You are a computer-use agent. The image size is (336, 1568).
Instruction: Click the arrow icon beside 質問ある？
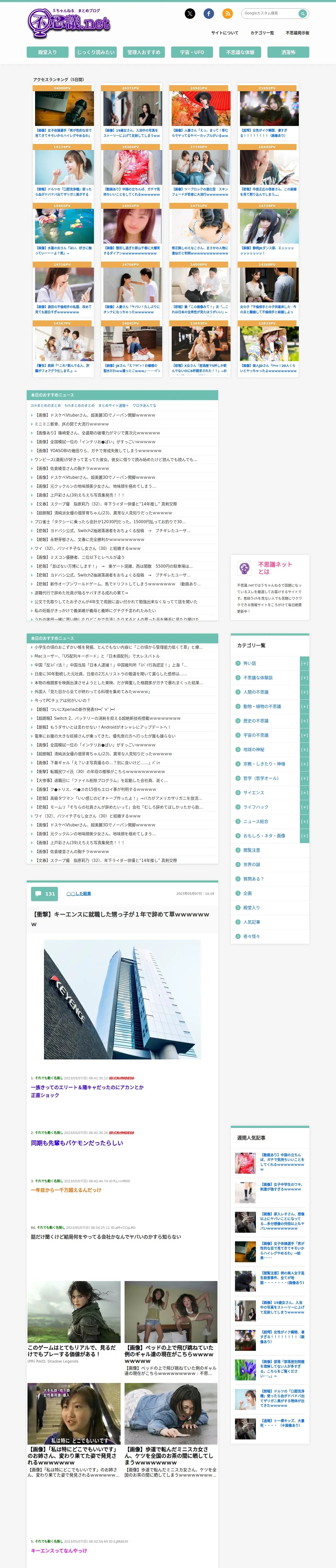(238, 878)
